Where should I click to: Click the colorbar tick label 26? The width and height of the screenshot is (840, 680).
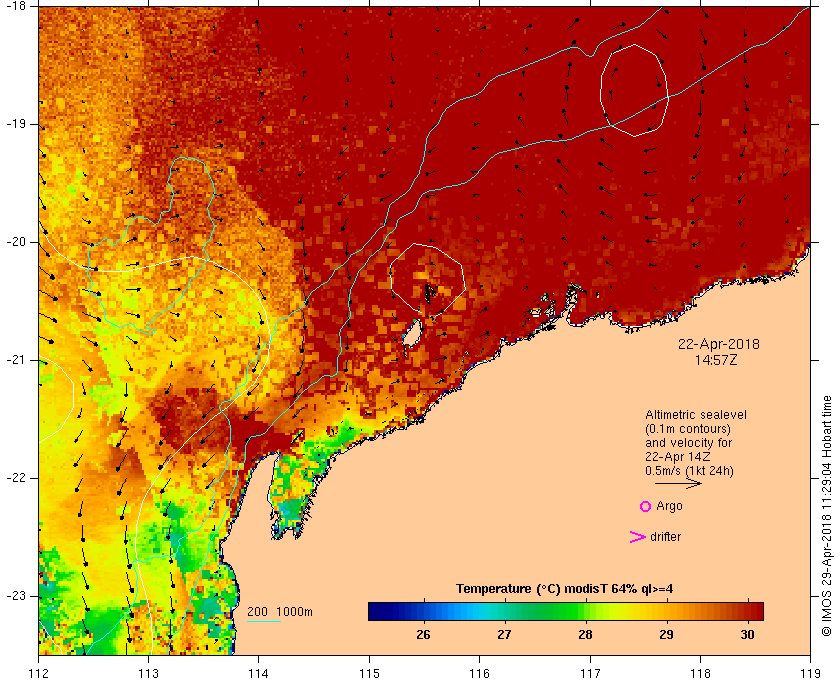(423, 635)
